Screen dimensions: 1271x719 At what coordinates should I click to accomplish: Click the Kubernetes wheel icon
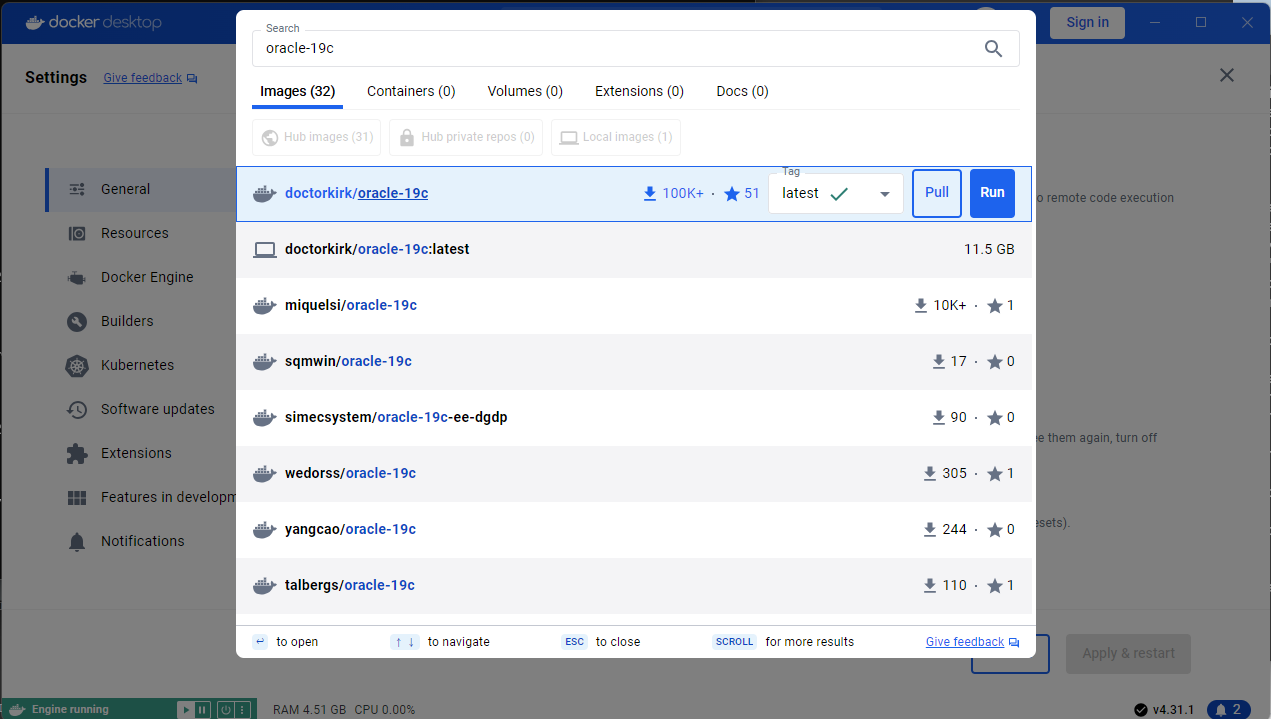click(x=77, y=365)
